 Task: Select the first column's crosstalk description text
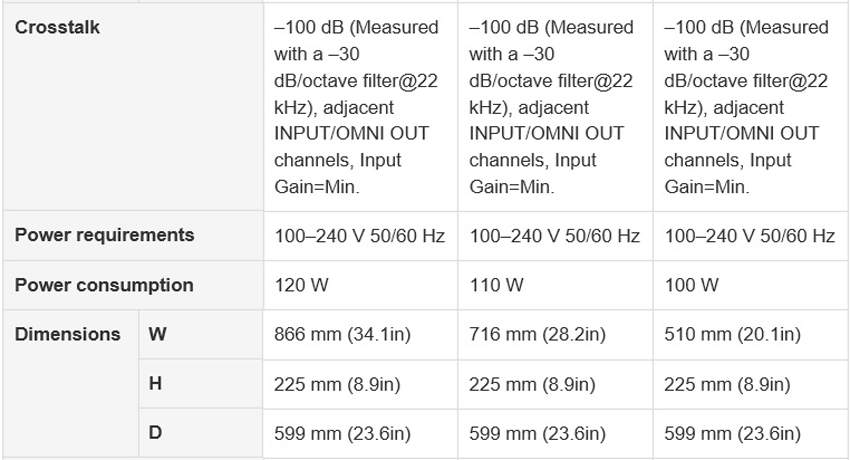[356, 107]
